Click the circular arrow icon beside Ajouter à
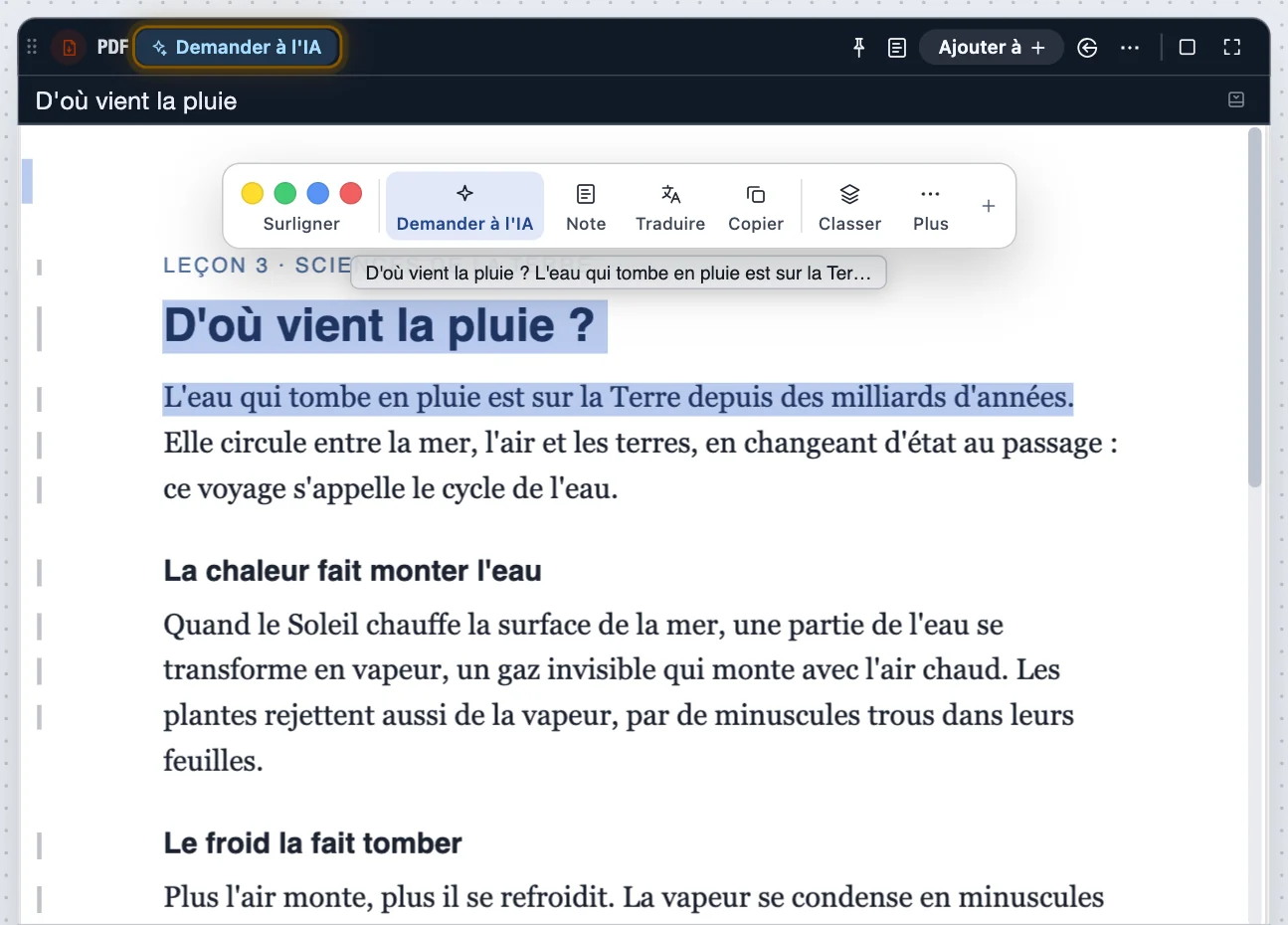The image size is (1288, 925). coord(1087,47)
